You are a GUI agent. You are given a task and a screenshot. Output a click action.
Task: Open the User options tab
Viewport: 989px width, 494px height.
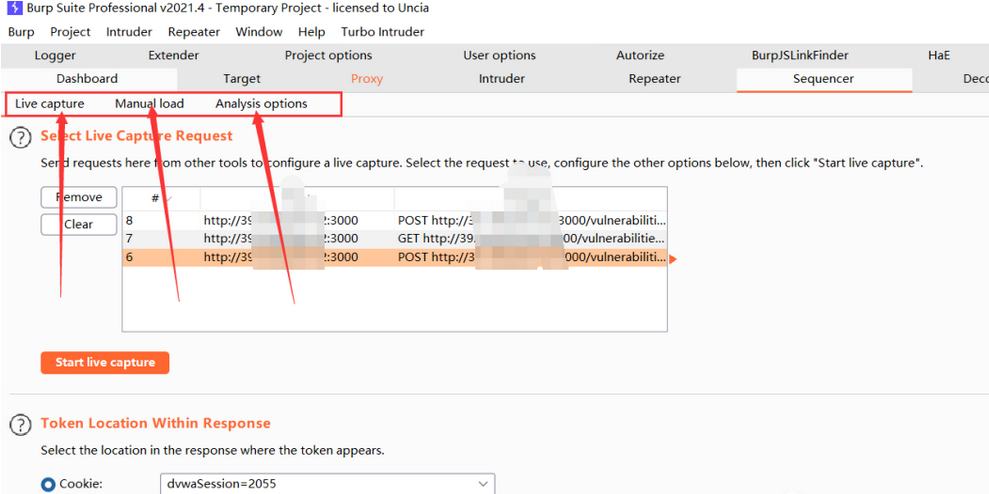[500, 56]
